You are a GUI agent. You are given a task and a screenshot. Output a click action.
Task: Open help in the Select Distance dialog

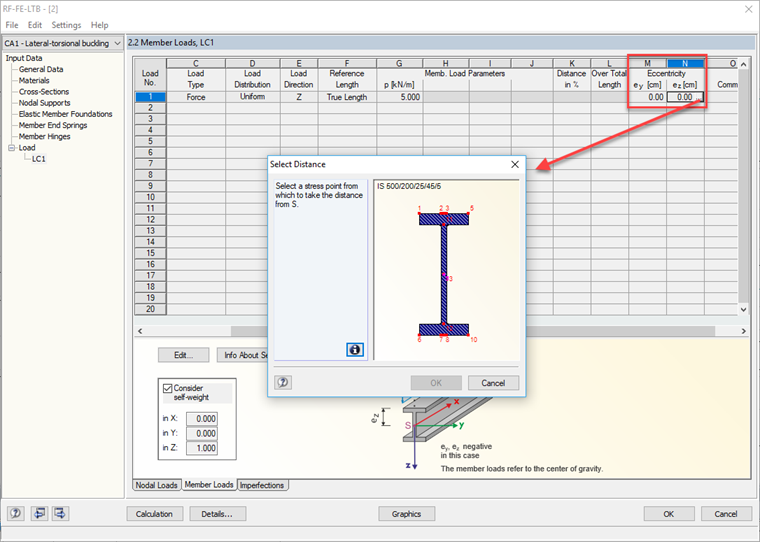283,383
